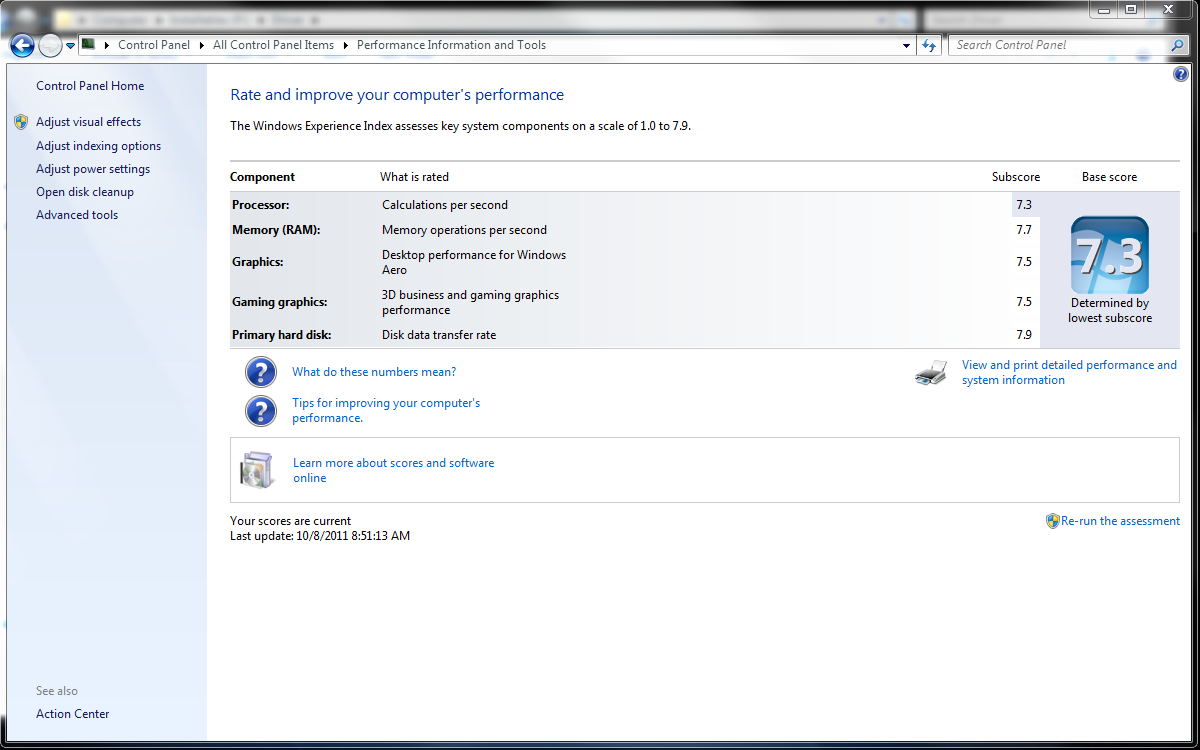Re-run the assessment
The image size is (1200, 750).
pyautogui.click(x=1120, y=521)
